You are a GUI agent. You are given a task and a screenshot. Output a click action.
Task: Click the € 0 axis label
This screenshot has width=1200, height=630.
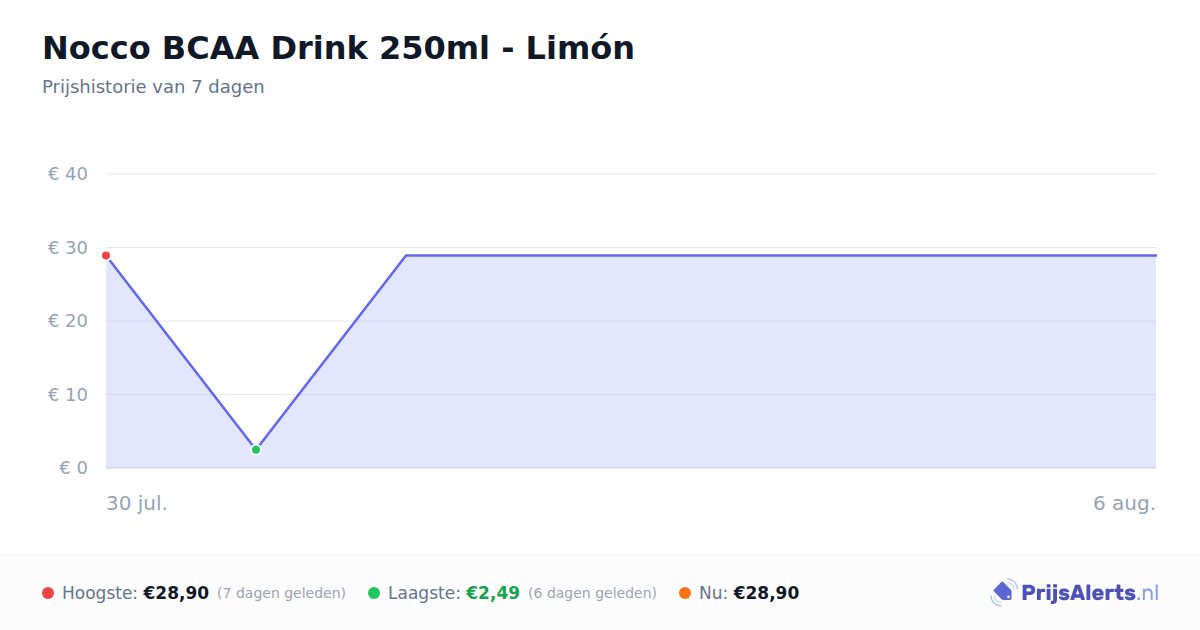[74, 468]
